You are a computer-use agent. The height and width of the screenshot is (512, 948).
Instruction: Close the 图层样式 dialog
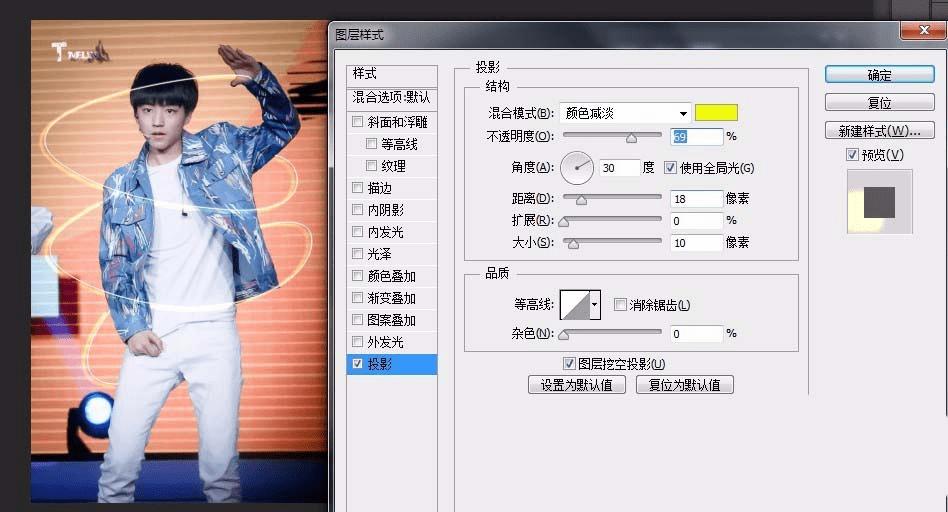click(x=923, y=30)
